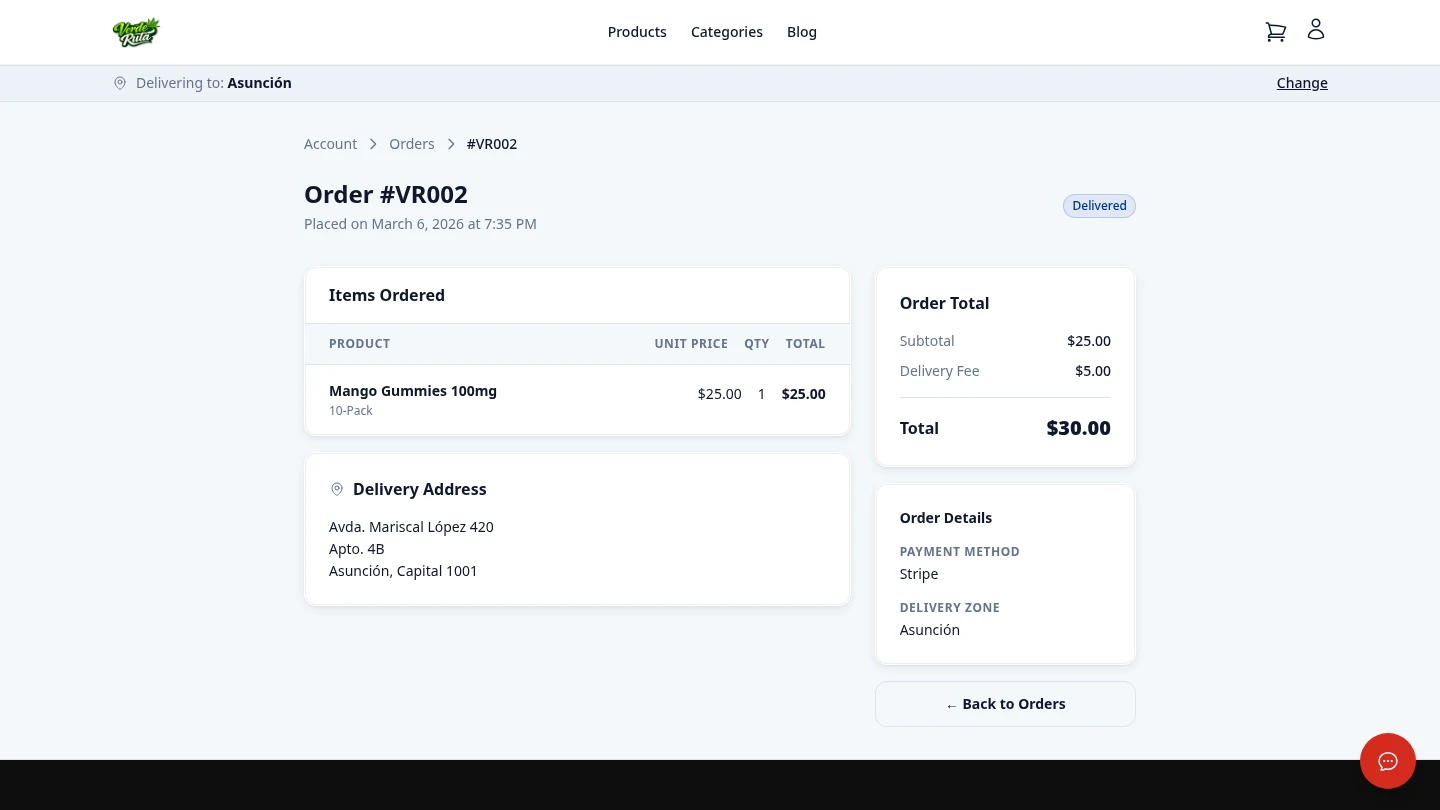This screenshot has width=1440, height=810.
Task: Click the Stripe payment method entry
Action: point(918,573)
